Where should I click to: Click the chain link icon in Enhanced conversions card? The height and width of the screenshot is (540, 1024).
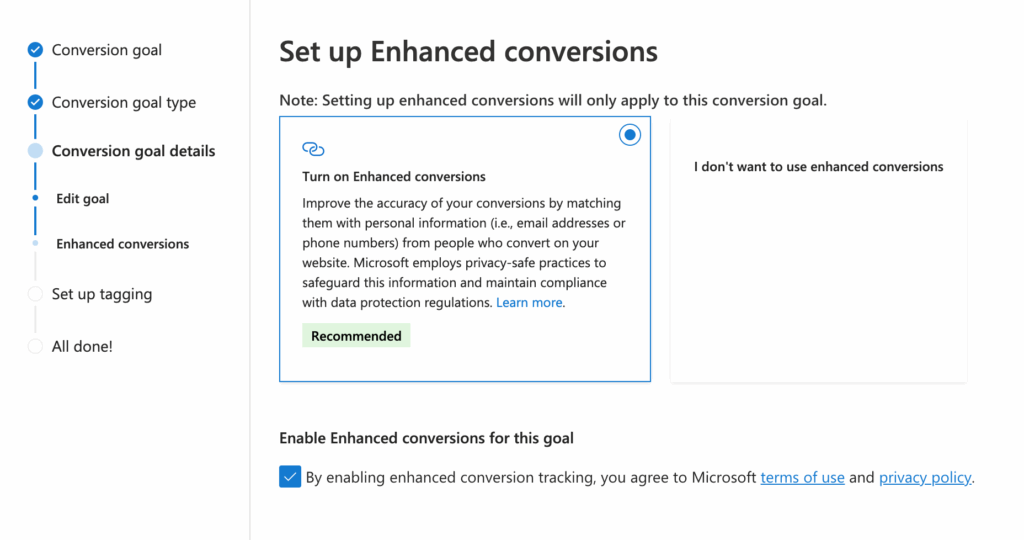pyautogui.click(x=313, y=149)
